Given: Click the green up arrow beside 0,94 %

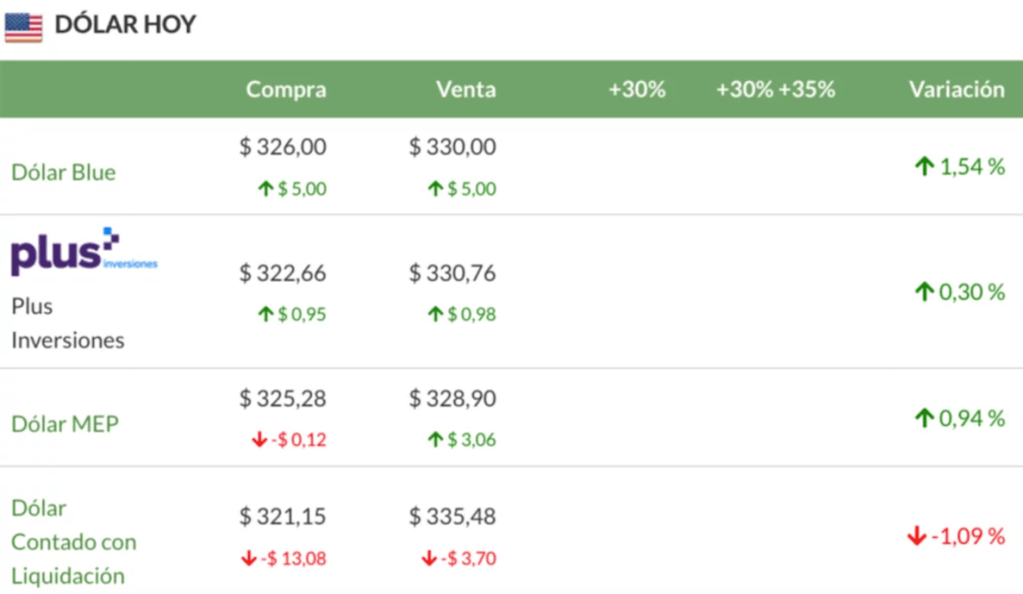Looking at the screenshot, I should (924, 418).
